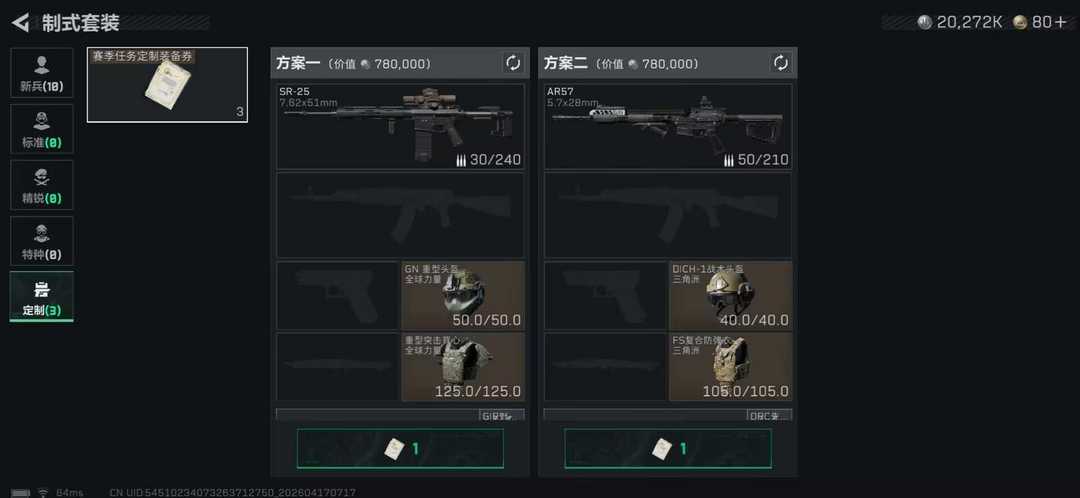1080x498 pixels.
Task: Tap the 80+ gold currency icon
Action: click(1021, 23)
